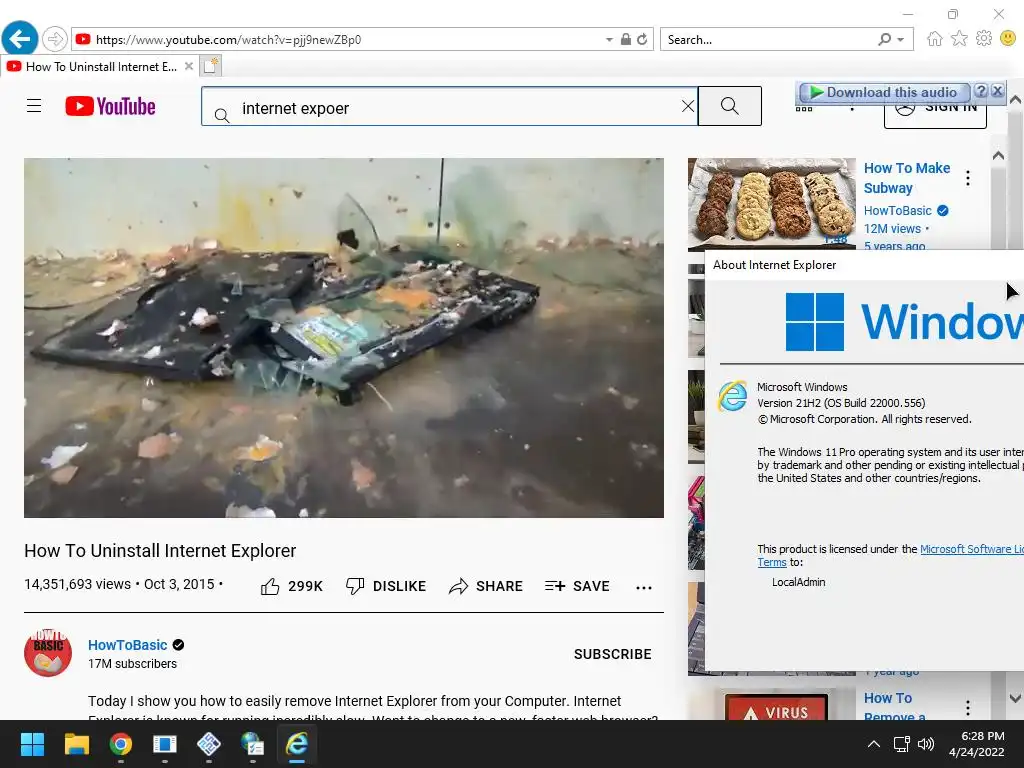This screenshot has height=768, width=1024.
Task: Open network icon in system tray
Action: point(902,744)
